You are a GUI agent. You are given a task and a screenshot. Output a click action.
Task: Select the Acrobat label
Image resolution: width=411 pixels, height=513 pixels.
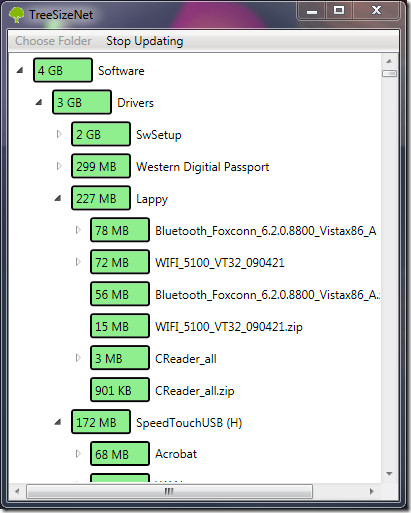click(176, 454)
